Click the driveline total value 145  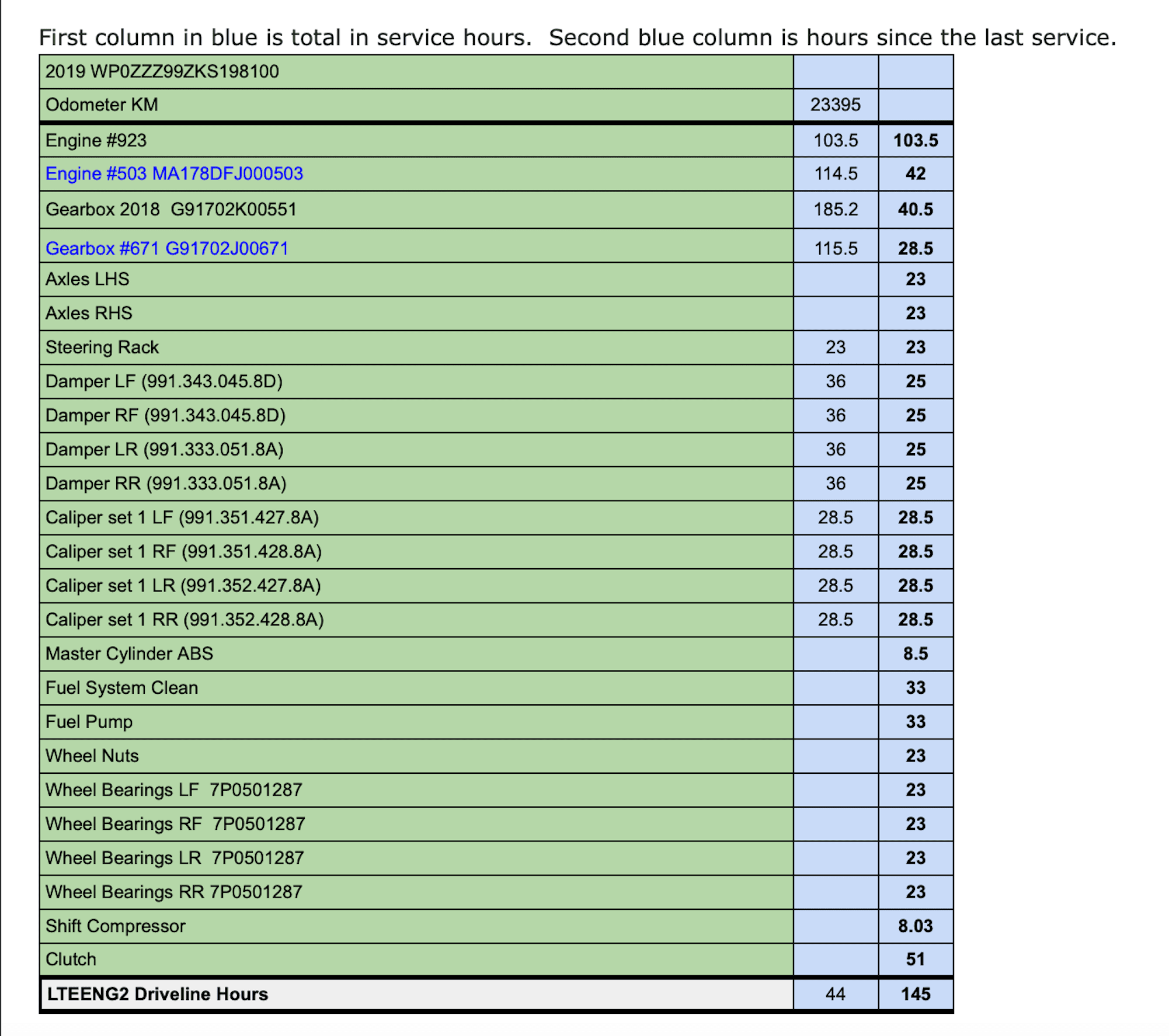tap(915, 993)
